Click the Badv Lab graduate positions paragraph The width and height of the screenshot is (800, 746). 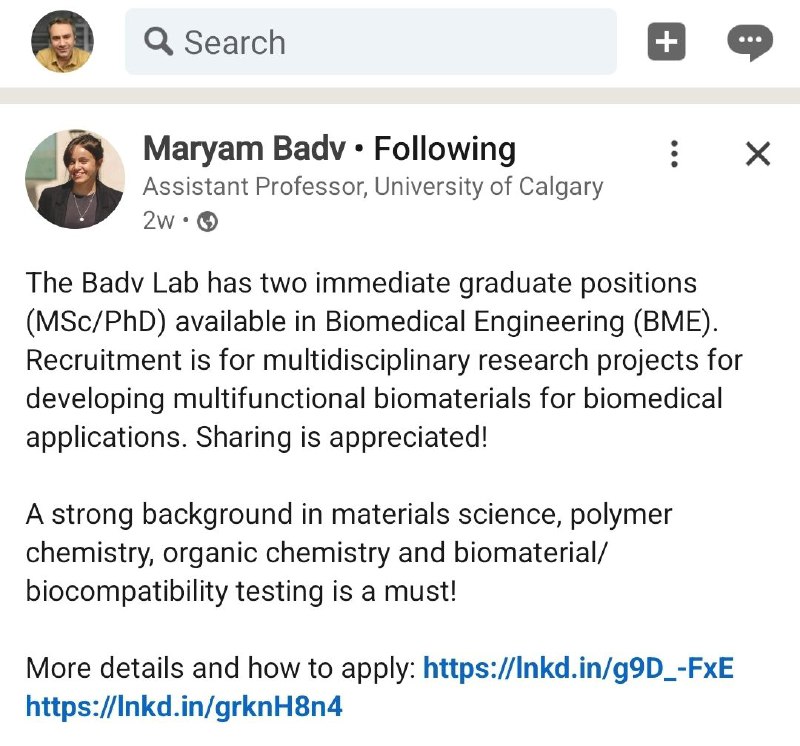pyautogui.click(x=384, y=360)
